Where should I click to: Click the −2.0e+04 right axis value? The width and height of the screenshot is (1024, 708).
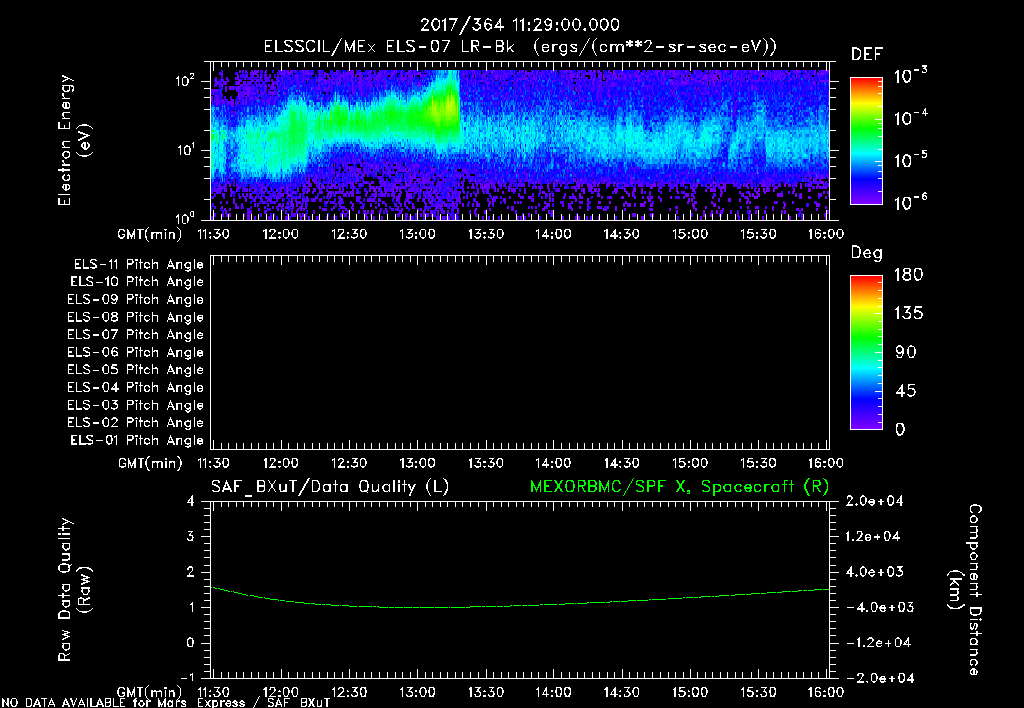point(880,677)
